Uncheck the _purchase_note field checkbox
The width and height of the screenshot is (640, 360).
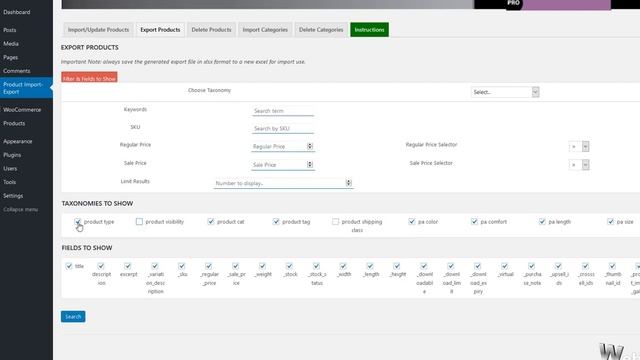531,266
